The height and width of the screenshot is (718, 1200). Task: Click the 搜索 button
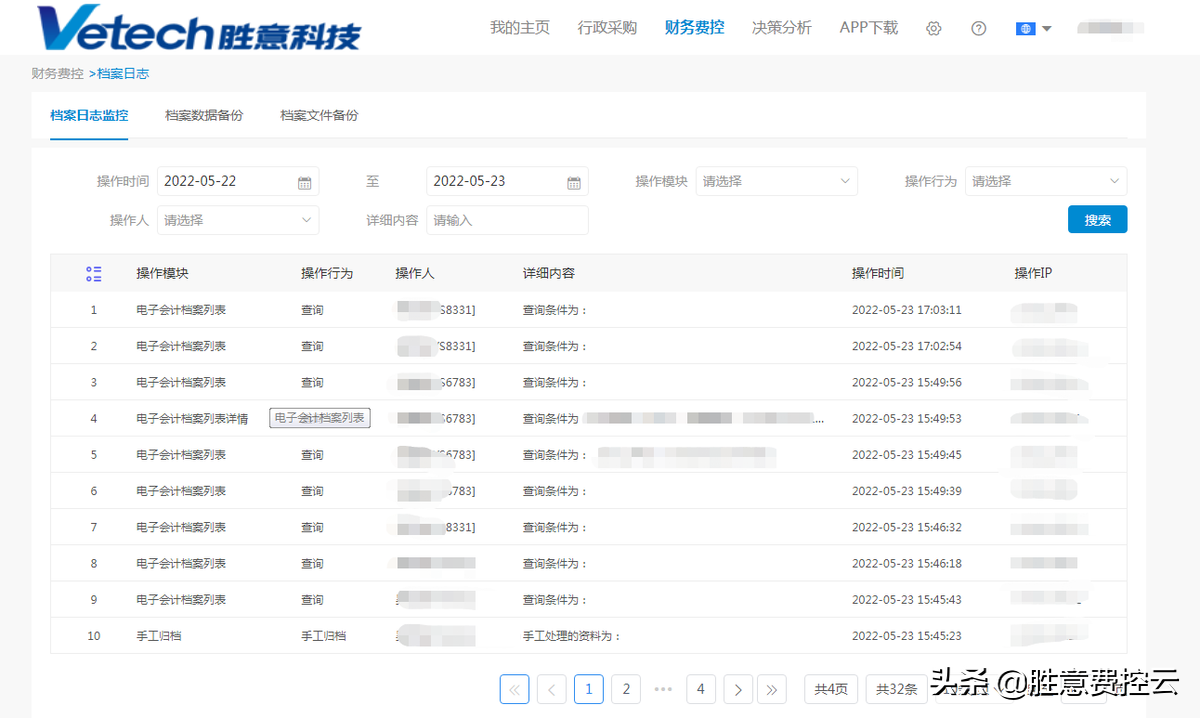click(1097, 220)
